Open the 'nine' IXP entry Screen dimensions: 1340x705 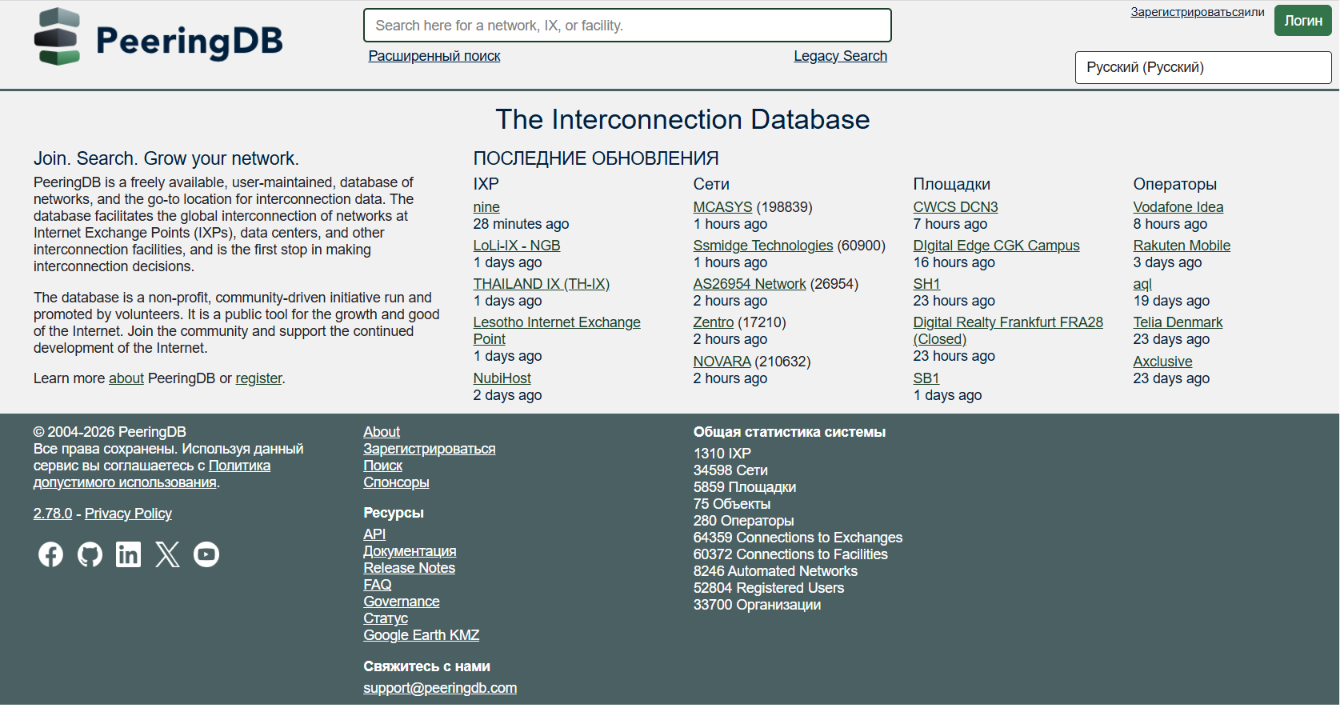(x=486, y=207)
